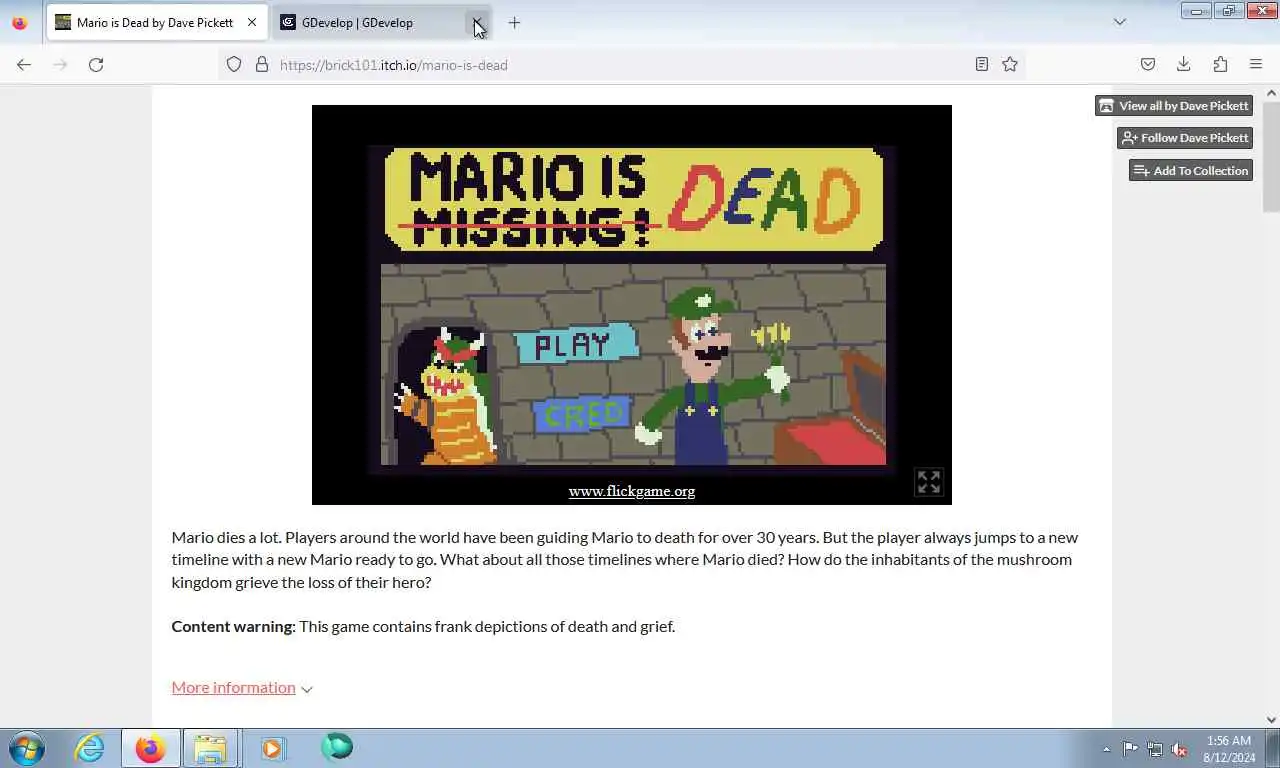
Task: Click the teal round taskbar app icon
Action: click(x=337, y=747)
